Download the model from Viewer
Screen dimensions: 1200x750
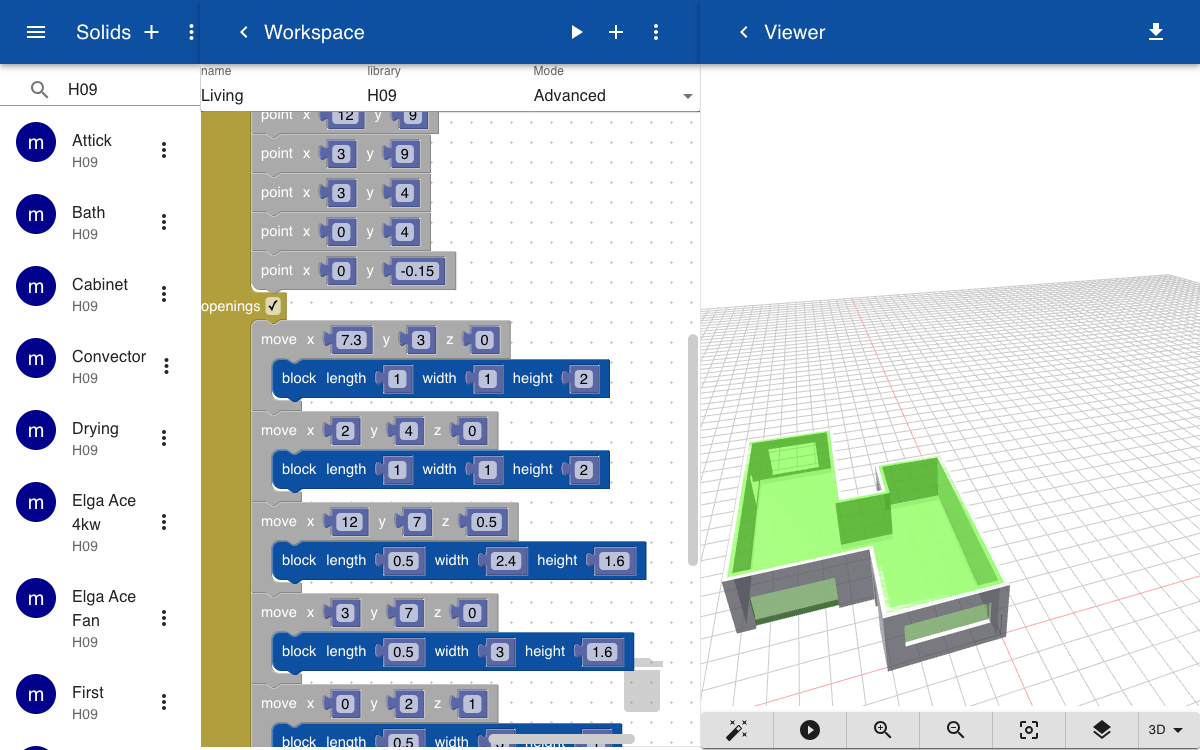[1156, 32]
